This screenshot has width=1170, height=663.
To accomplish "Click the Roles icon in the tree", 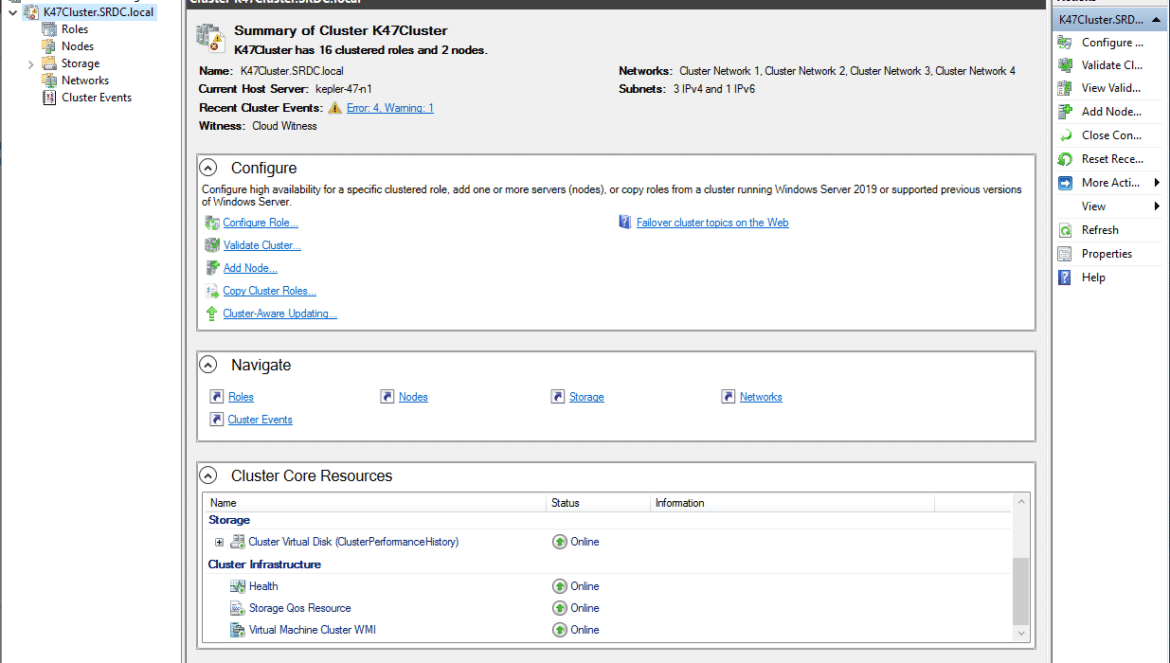I will [x=49, y=29].
